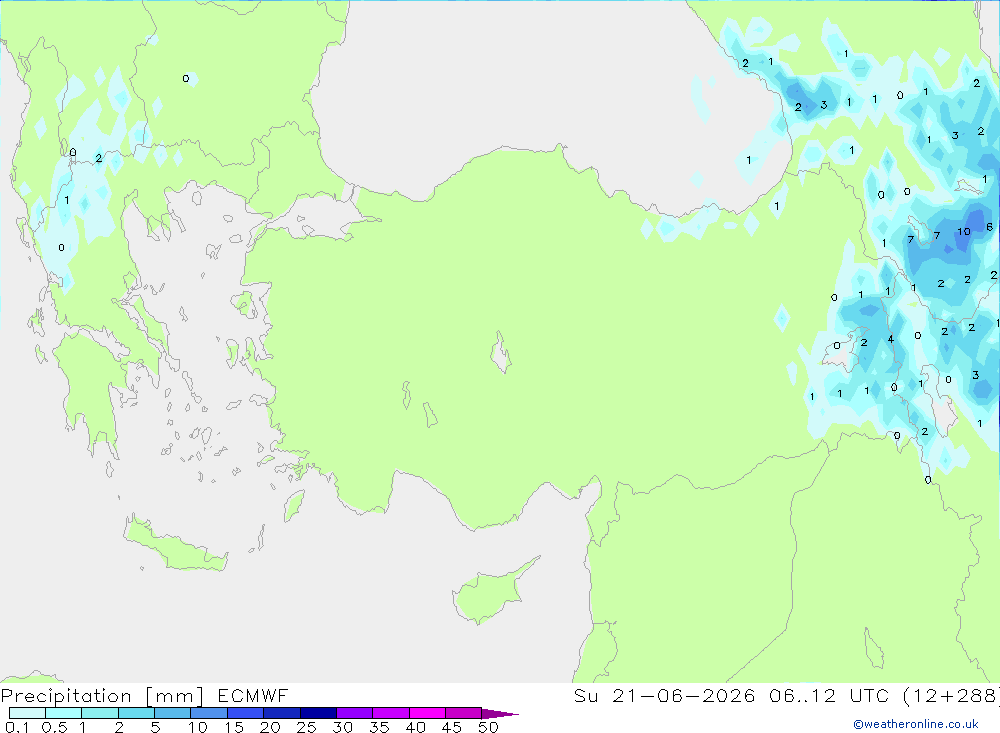Click the 'ECMWF' model label
Viewport: 1000px width, 733px height.
(x=253, y=696)
